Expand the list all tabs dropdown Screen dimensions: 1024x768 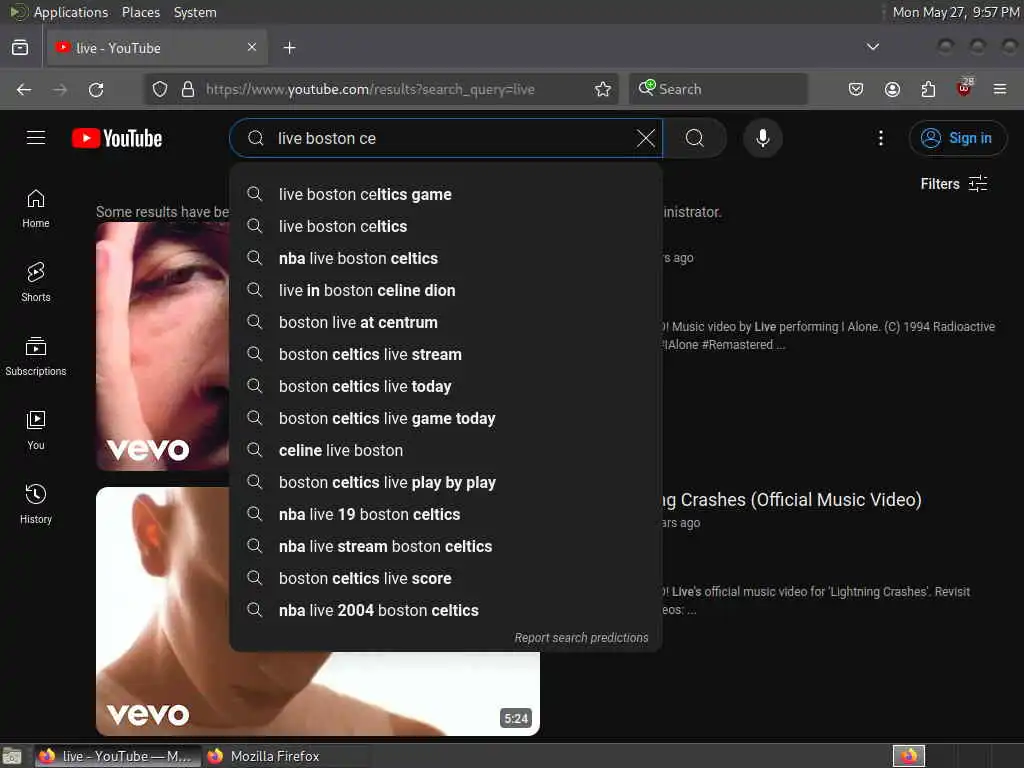point(872,47)
